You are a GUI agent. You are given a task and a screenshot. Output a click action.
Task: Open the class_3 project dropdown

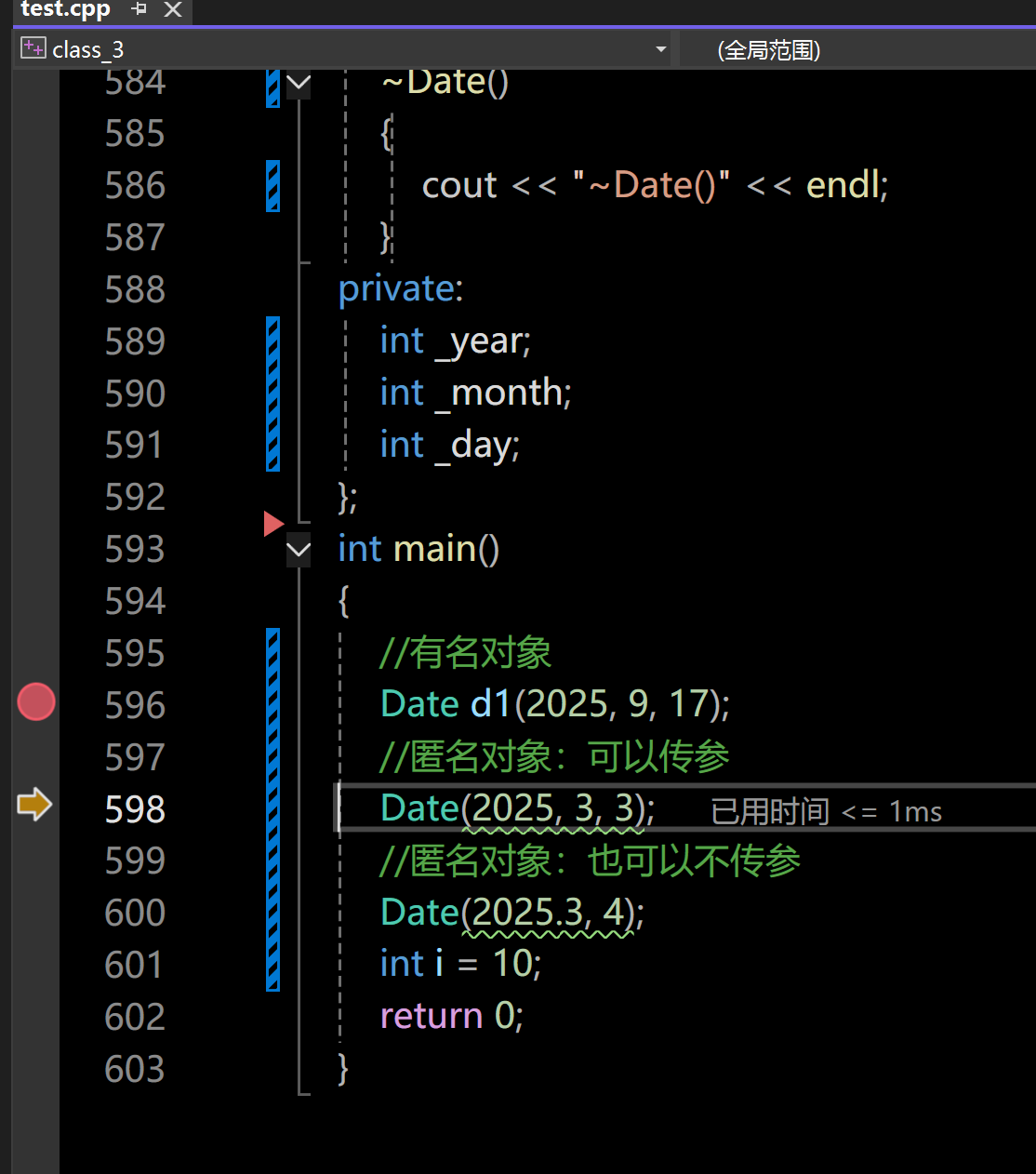pyautogui.click(x=660, y=49)
